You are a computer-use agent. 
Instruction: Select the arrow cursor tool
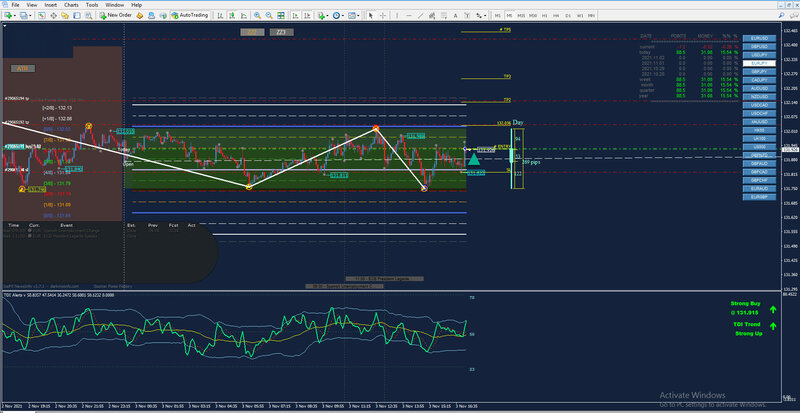pyautogui.click(x=372, y=16)
